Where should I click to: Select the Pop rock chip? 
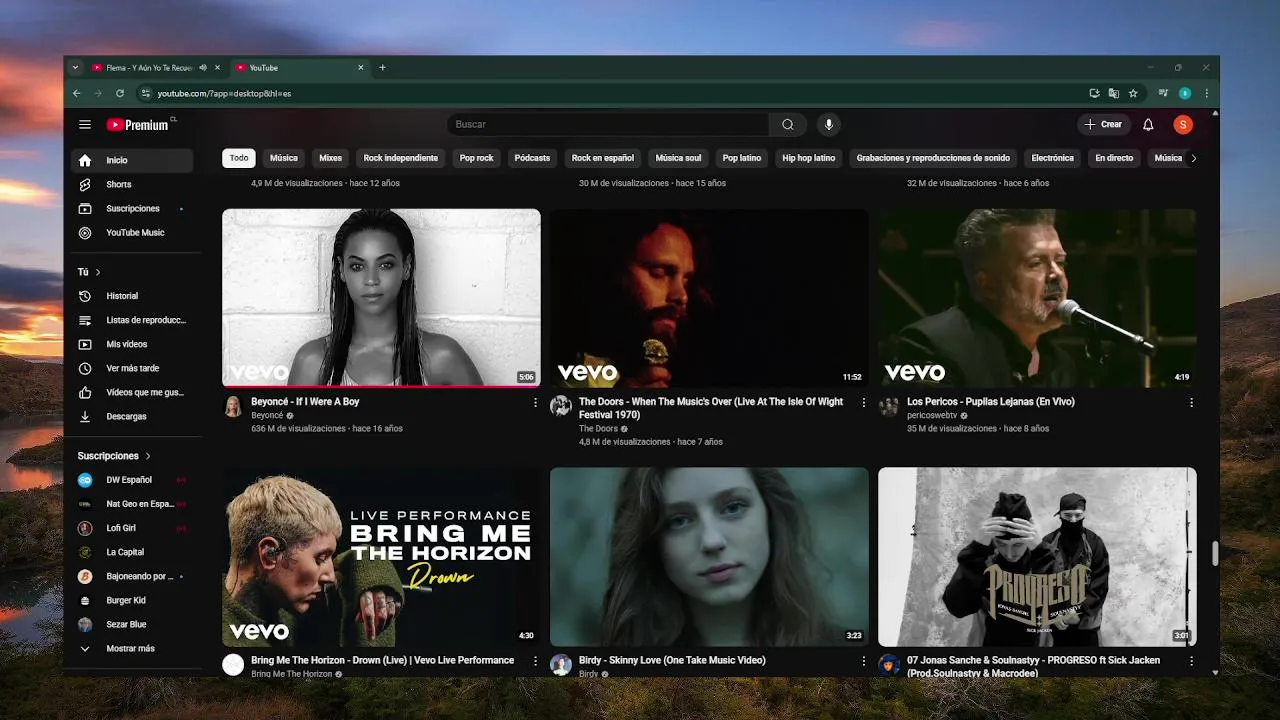click(x=477, y=158)
